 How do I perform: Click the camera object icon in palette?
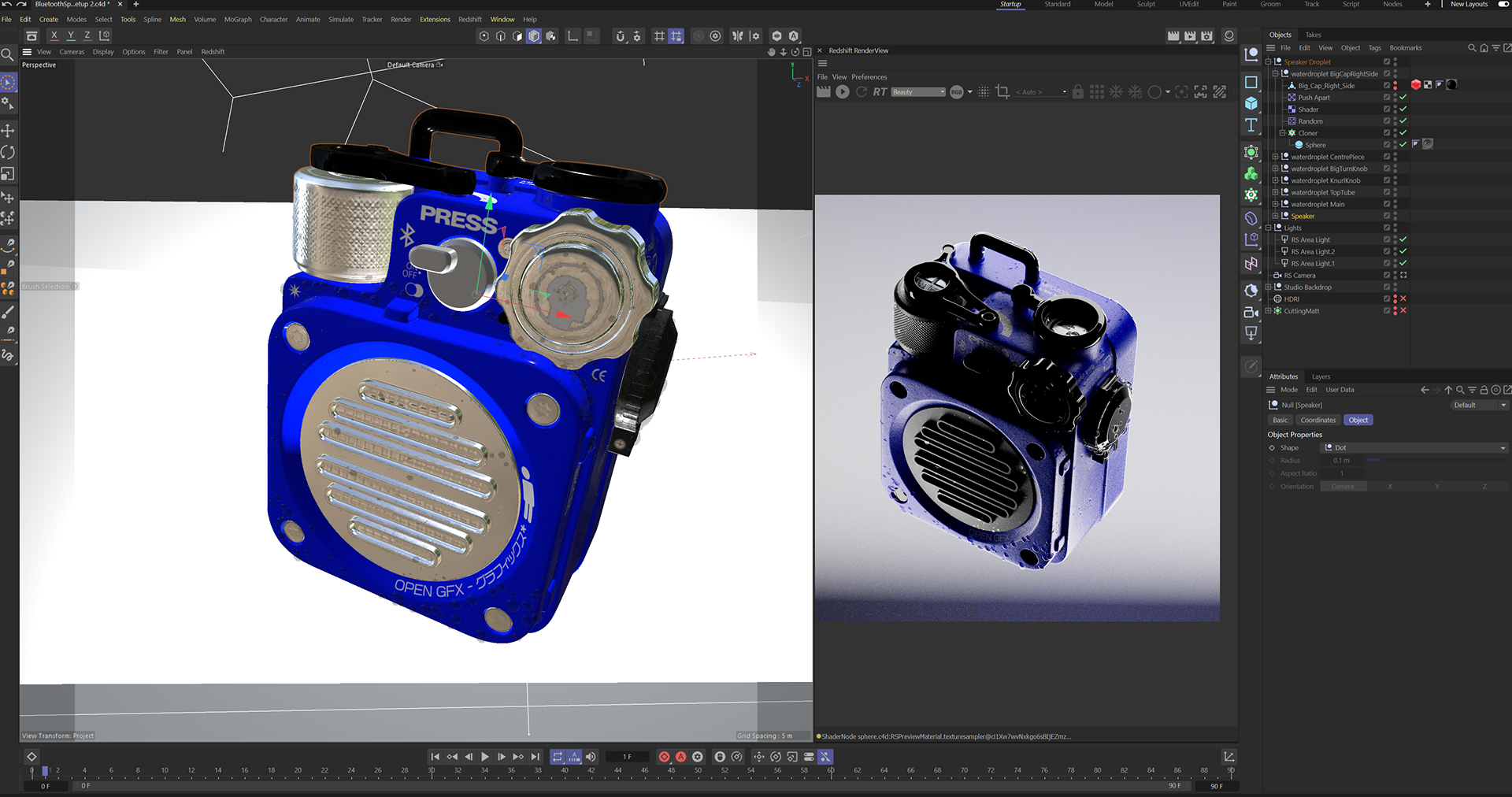click(x=1251, y=312)
